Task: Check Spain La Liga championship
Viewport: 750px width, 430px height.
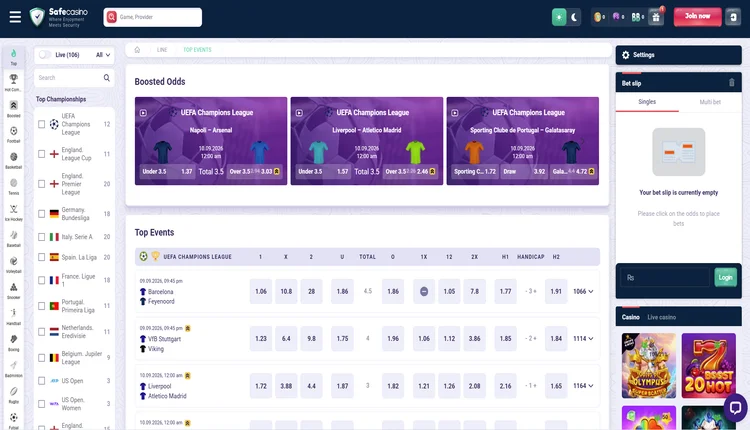Action: coord(42,257)
